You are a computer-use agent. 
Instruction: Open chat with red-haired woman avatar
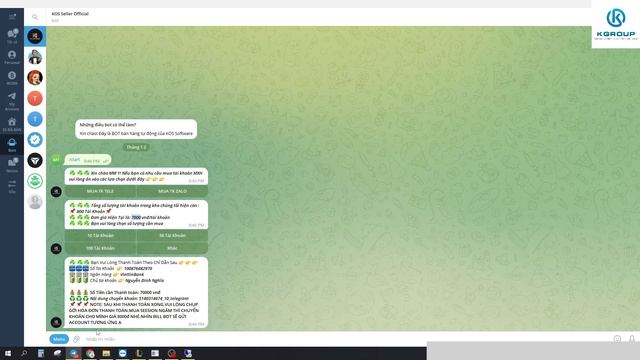35,78
